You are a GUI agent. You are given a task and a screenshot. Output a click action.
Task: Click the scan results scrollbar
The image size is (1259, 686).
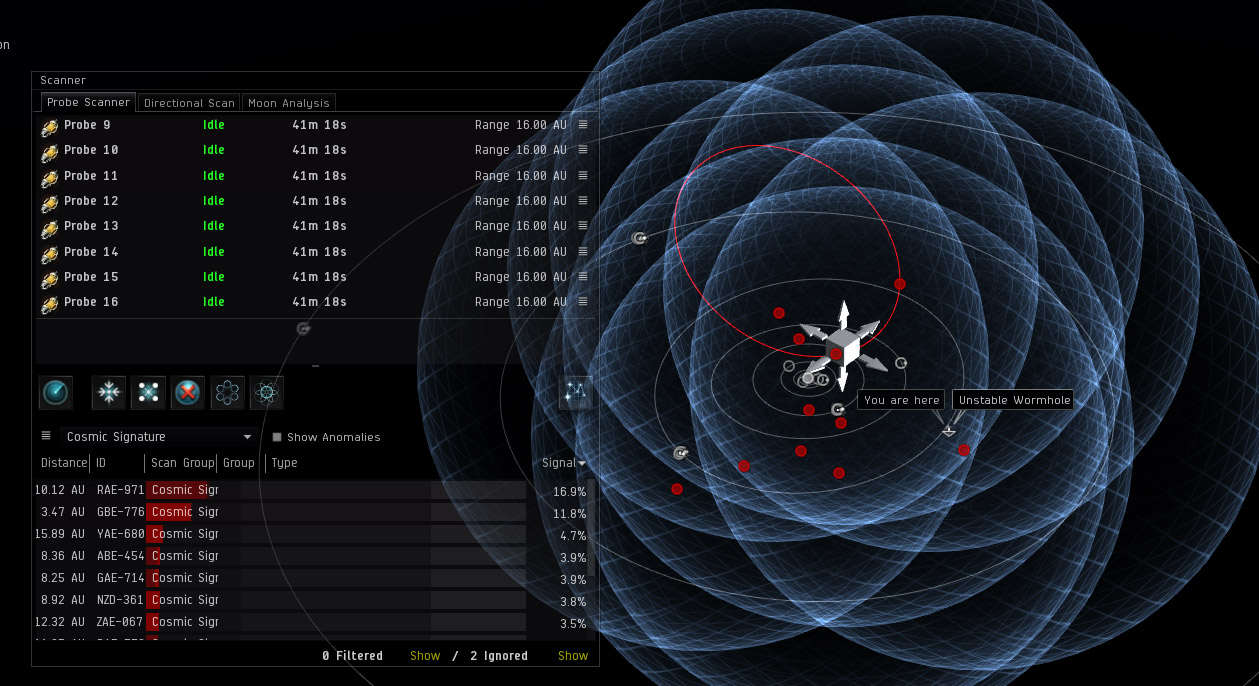coord(592,527)
